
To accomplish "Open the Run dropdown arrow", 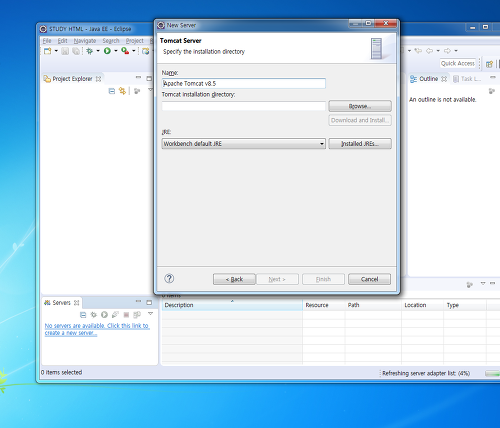I will (116, 51).
